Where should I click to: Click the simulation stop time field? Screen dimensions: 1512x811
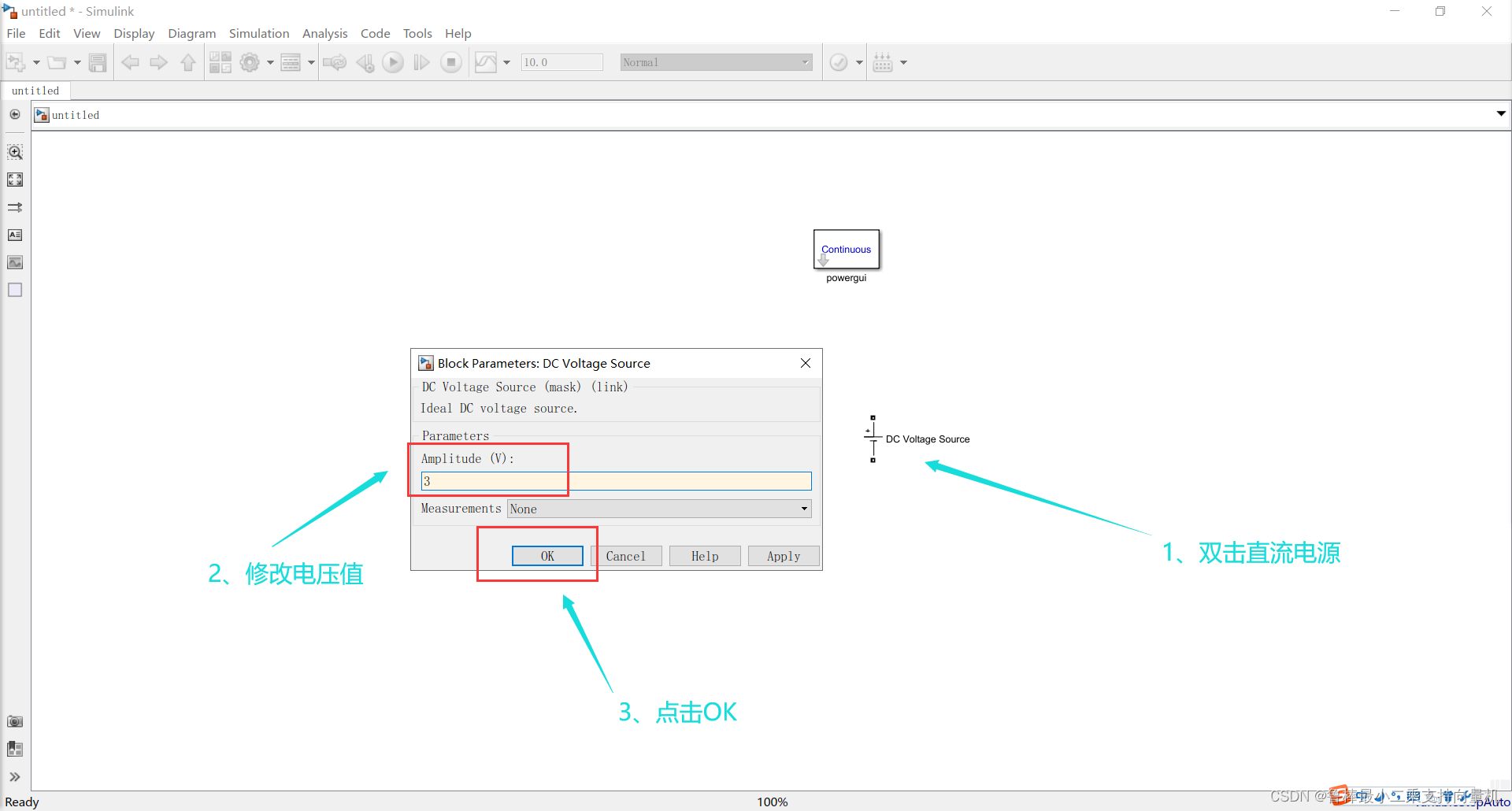tap(561, 62)
